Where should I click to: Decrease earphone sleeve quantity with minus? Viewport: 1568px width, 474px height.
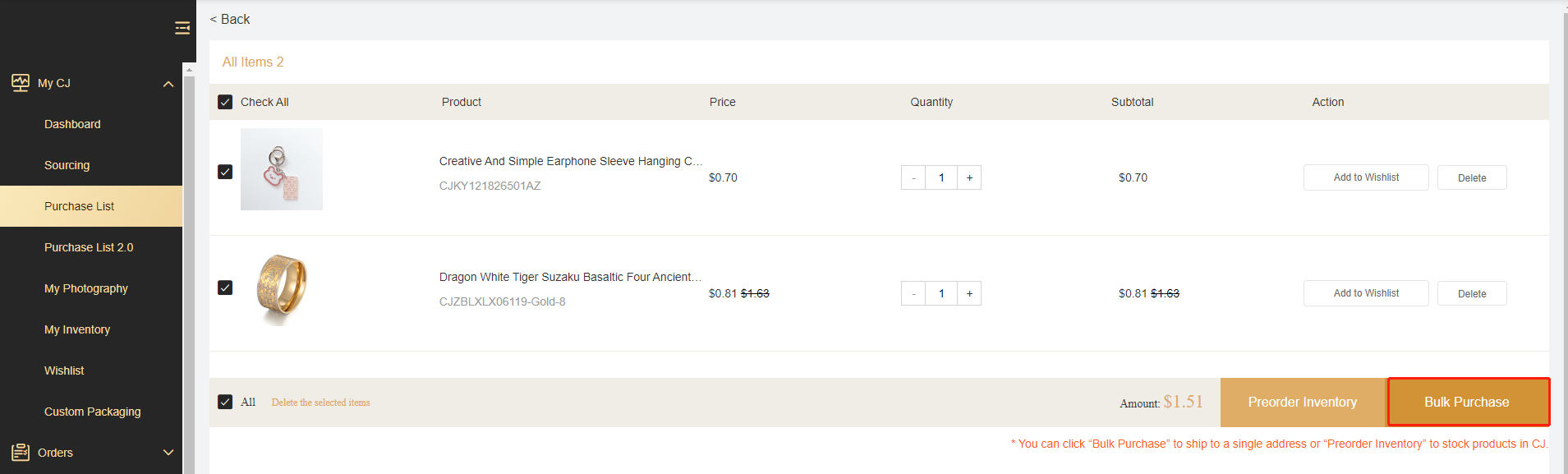tap(913, 177)
